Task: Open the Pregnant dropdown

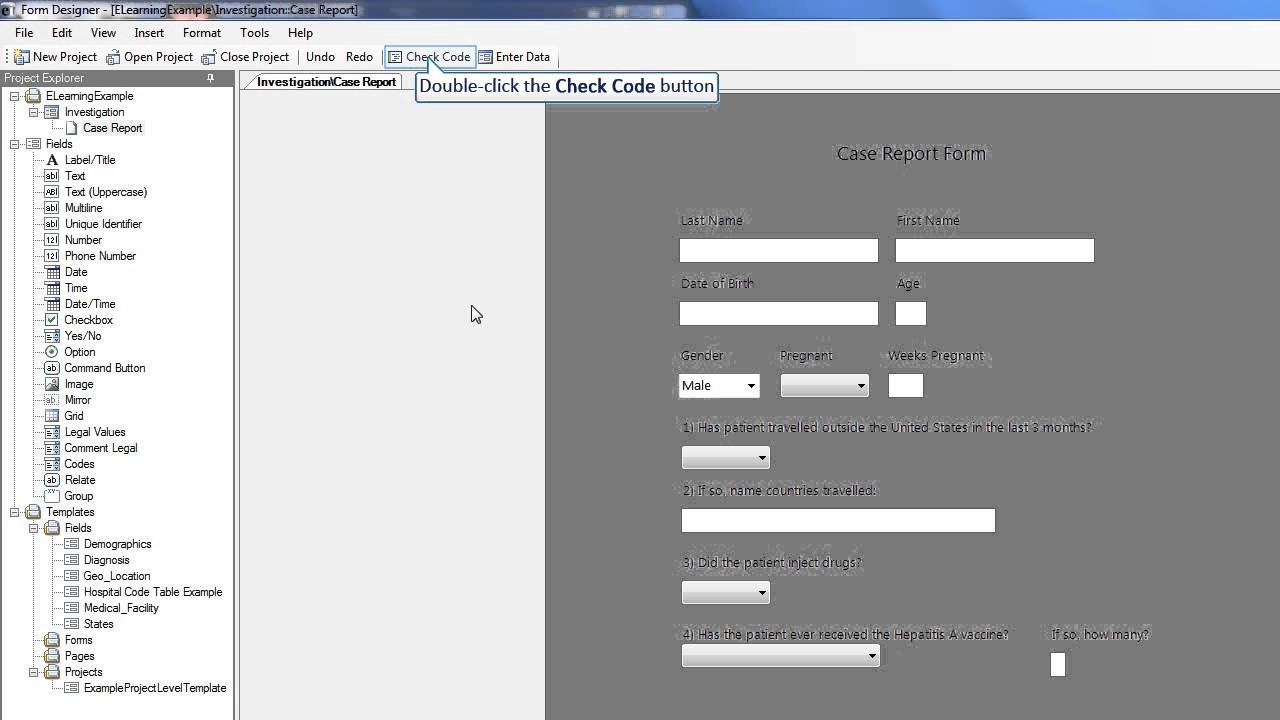Action: 860,386
